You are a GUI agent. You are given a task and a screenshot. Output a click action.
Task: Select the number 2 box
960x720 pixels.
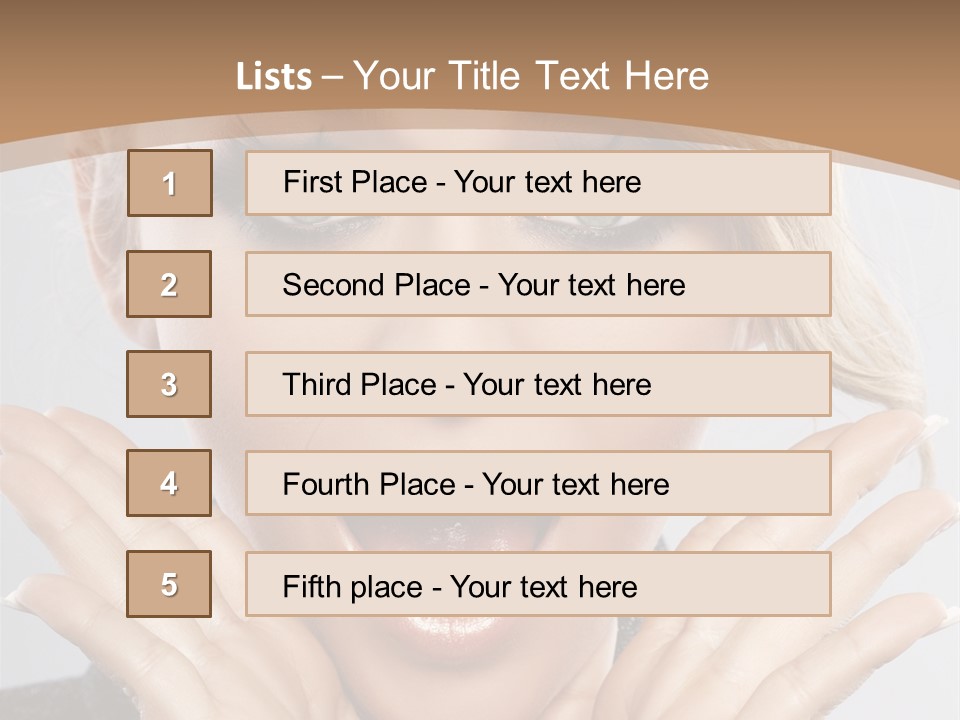coord(169,284)
